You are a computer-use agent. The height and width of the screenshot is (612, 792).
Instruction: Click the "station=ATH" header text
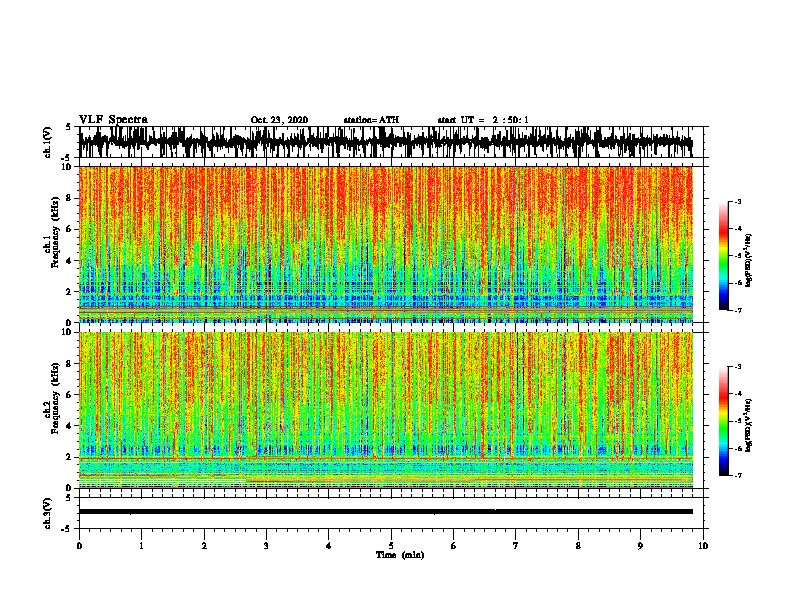tap(371, 120)
